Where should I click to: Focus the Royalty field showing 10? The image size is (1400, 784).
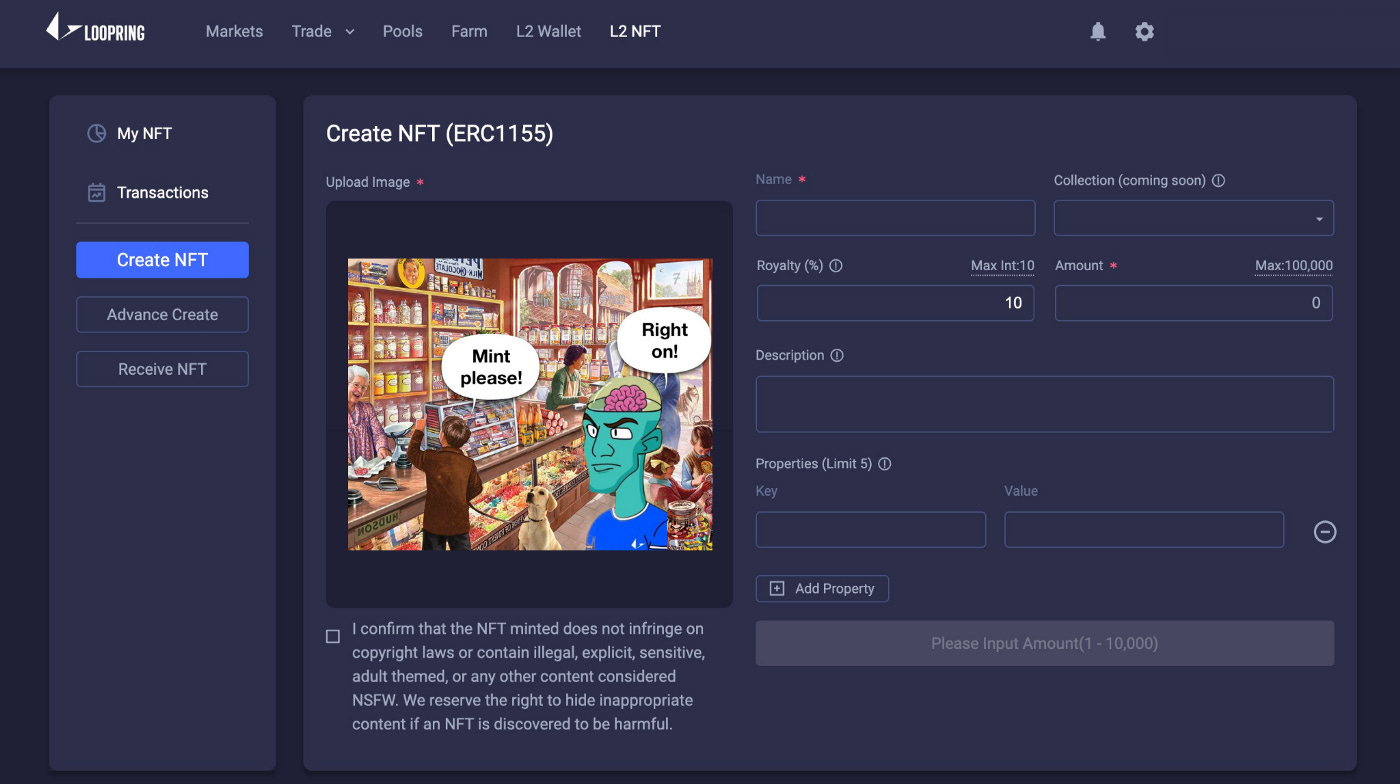pyautogui.click(x=895, y=303)
